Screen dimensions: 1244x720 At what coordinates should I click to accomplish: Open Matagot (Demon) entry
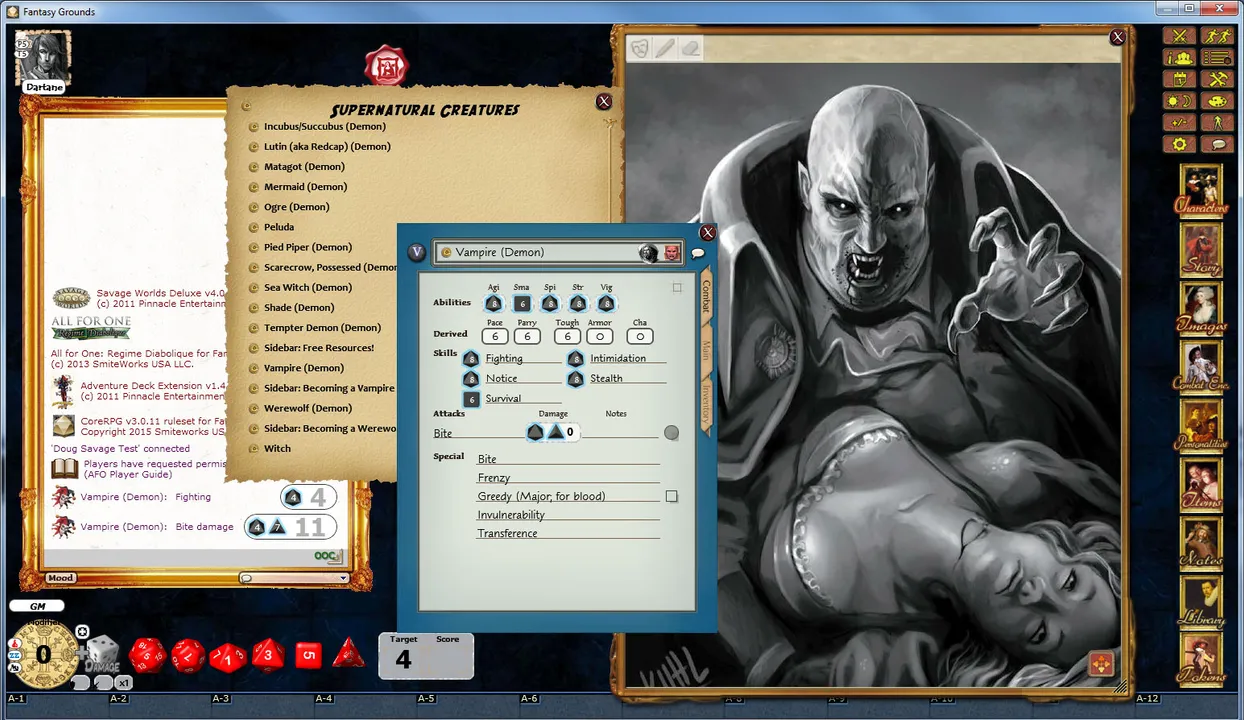click(304, 167)
